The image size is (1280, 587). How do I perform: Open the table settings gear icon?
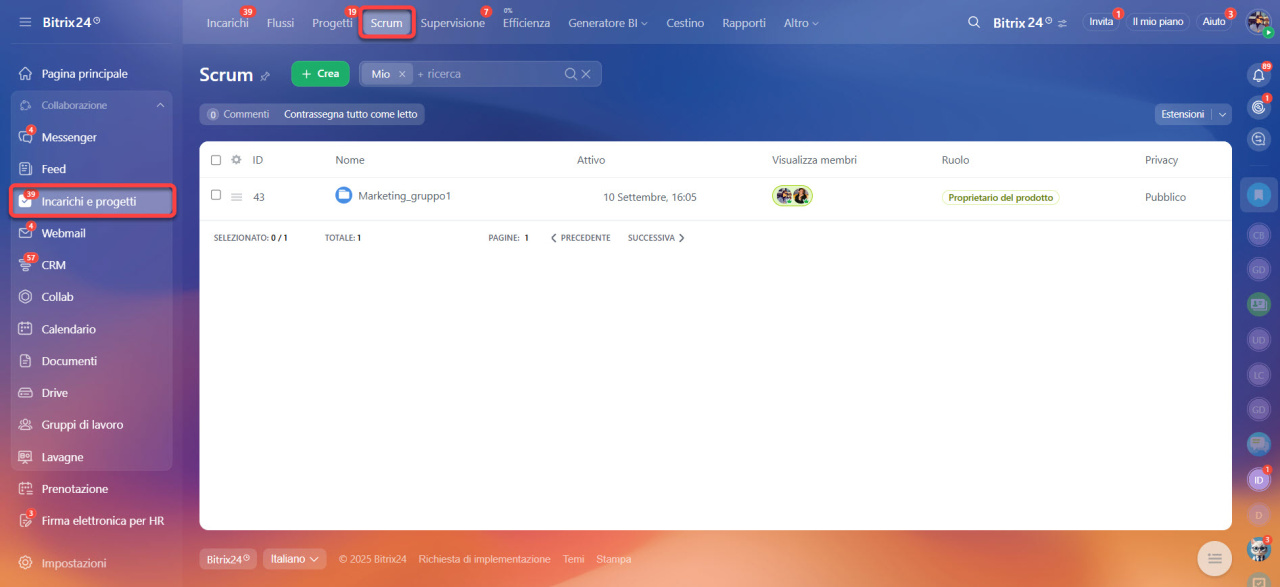237,160
